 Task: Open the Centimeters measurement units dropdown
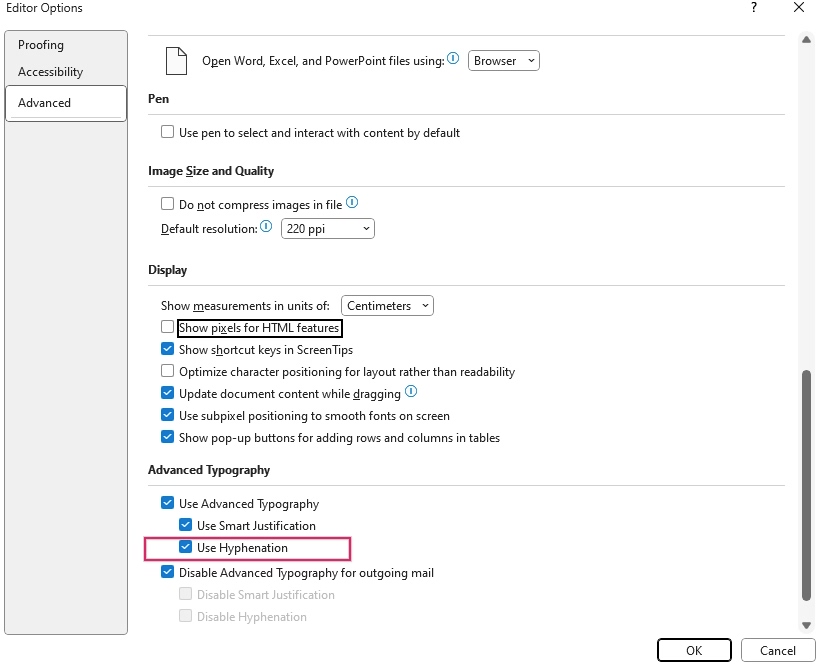(x=387, y=306)
